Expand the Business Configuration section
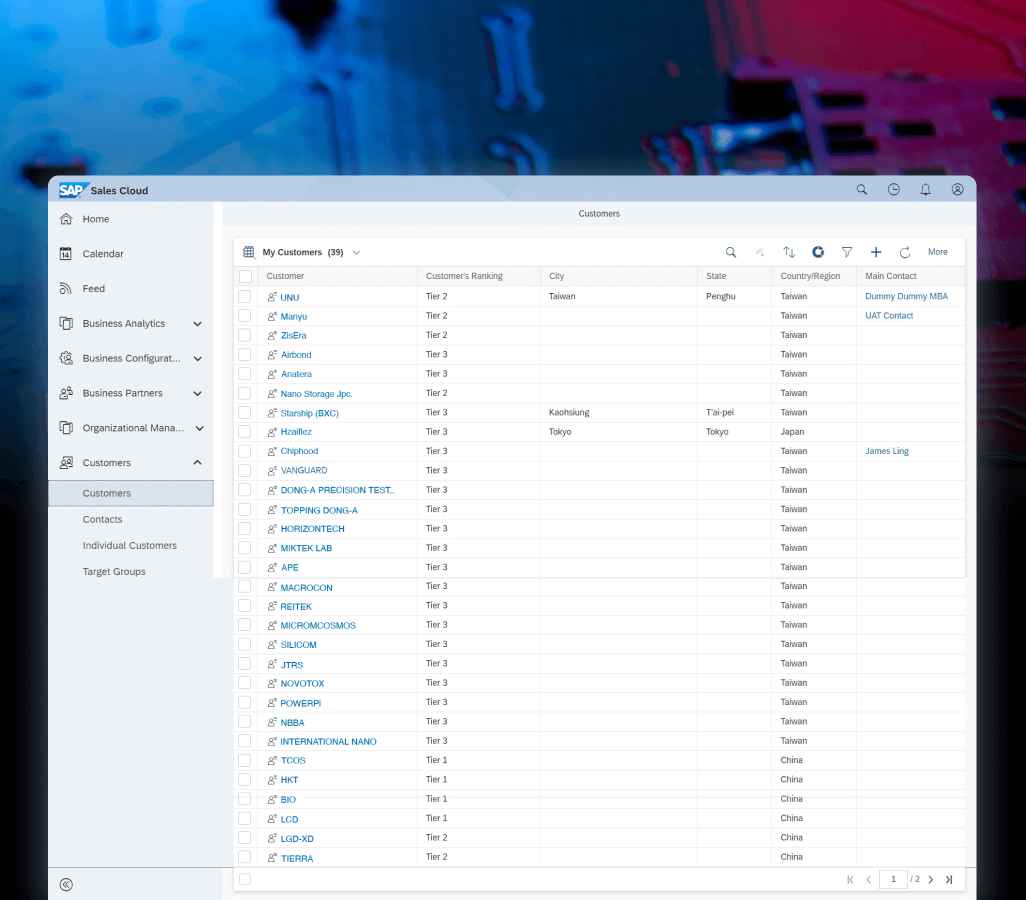The height and width of the screenshot is (900, 1026). click(198, 359)
